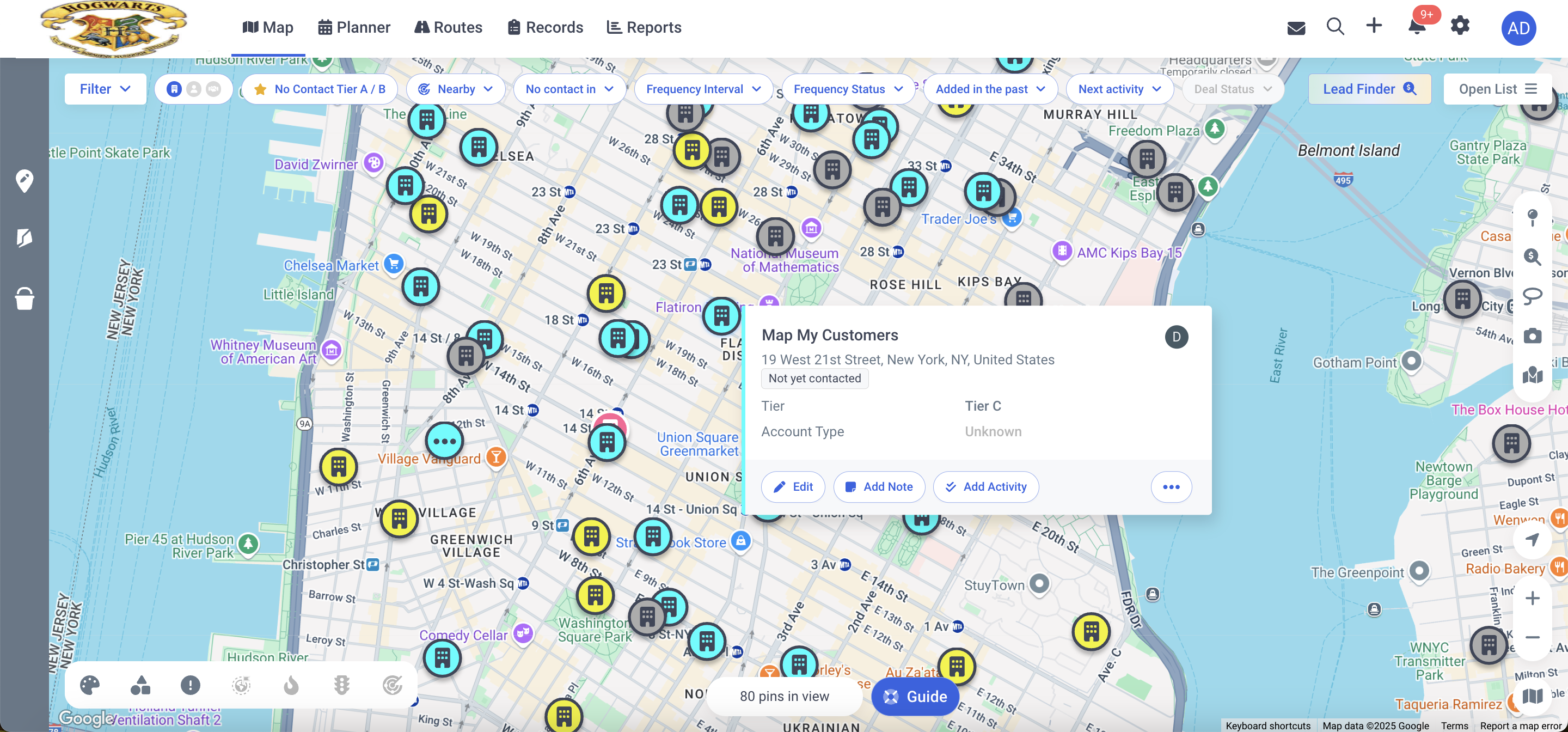Toggle the heat map flame layer

291,685
